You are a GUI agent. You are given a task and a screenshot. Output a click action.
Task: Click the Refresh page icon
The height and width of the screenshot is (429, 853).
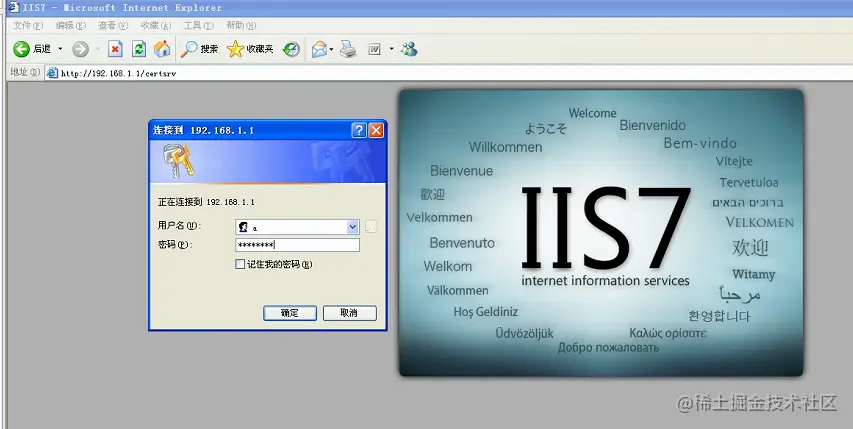(139, 49)
